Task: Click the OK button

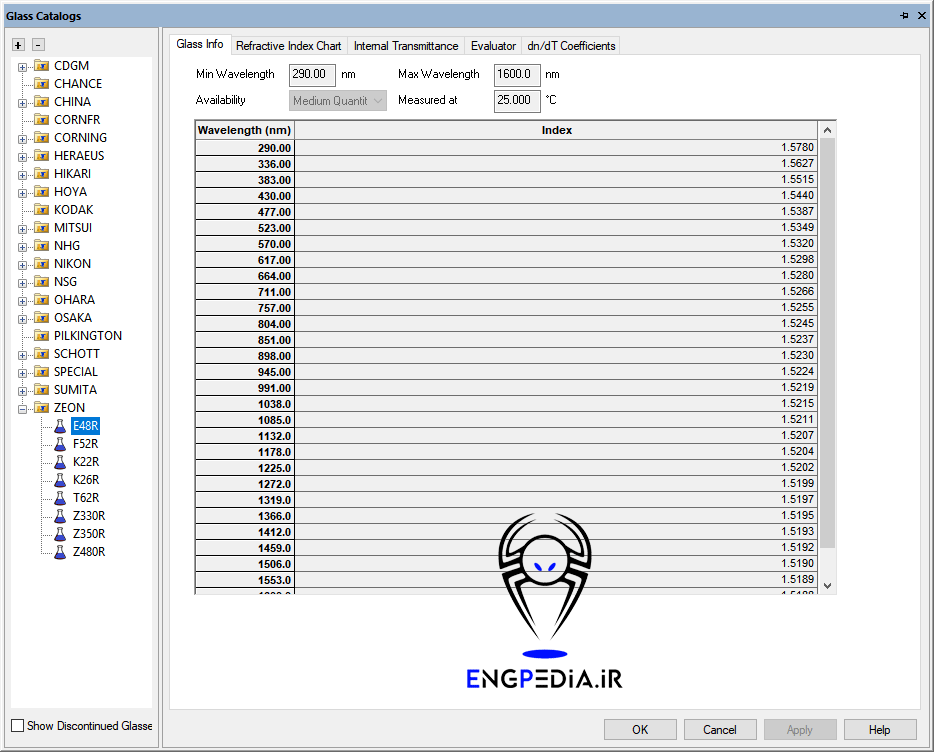Action: pyautogui.click(x=640, y=729)
